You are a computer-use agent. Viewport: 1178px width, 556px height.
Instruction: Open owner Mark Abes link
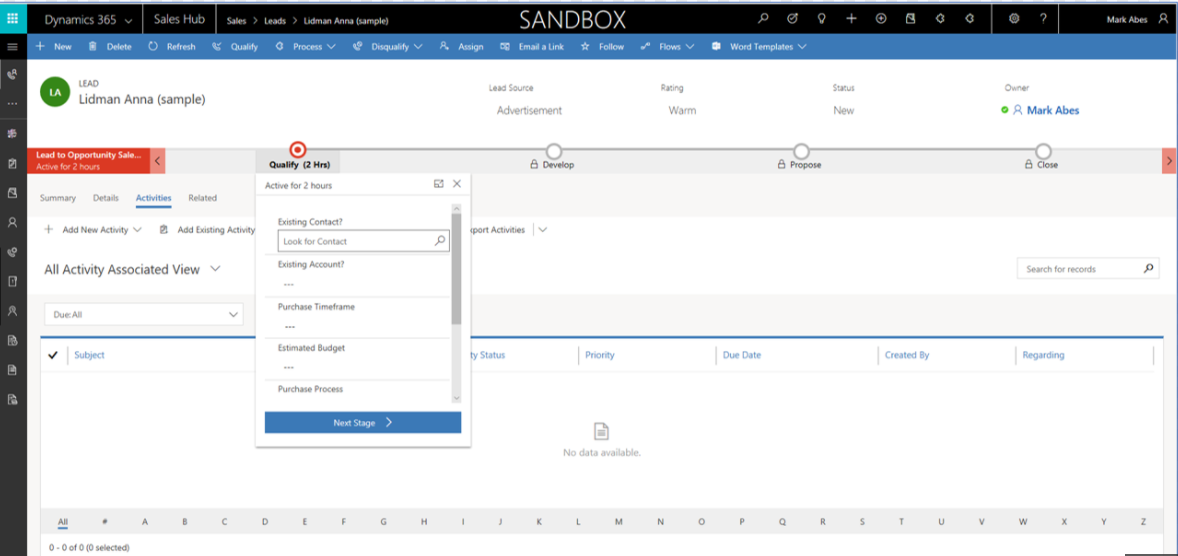[1053, 110]
